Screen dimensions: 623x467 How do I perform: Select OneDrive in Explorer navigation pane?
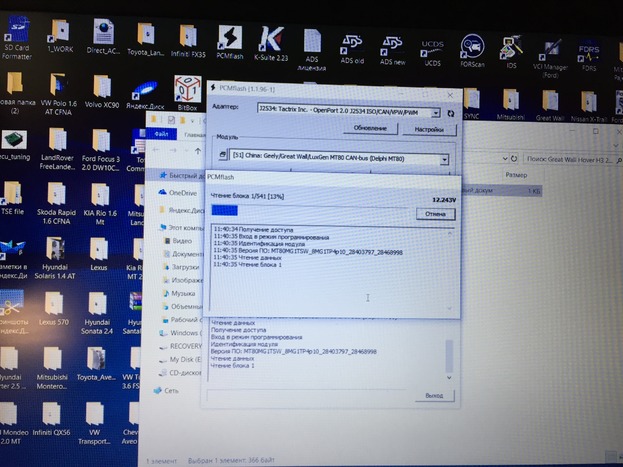[182, 192]
